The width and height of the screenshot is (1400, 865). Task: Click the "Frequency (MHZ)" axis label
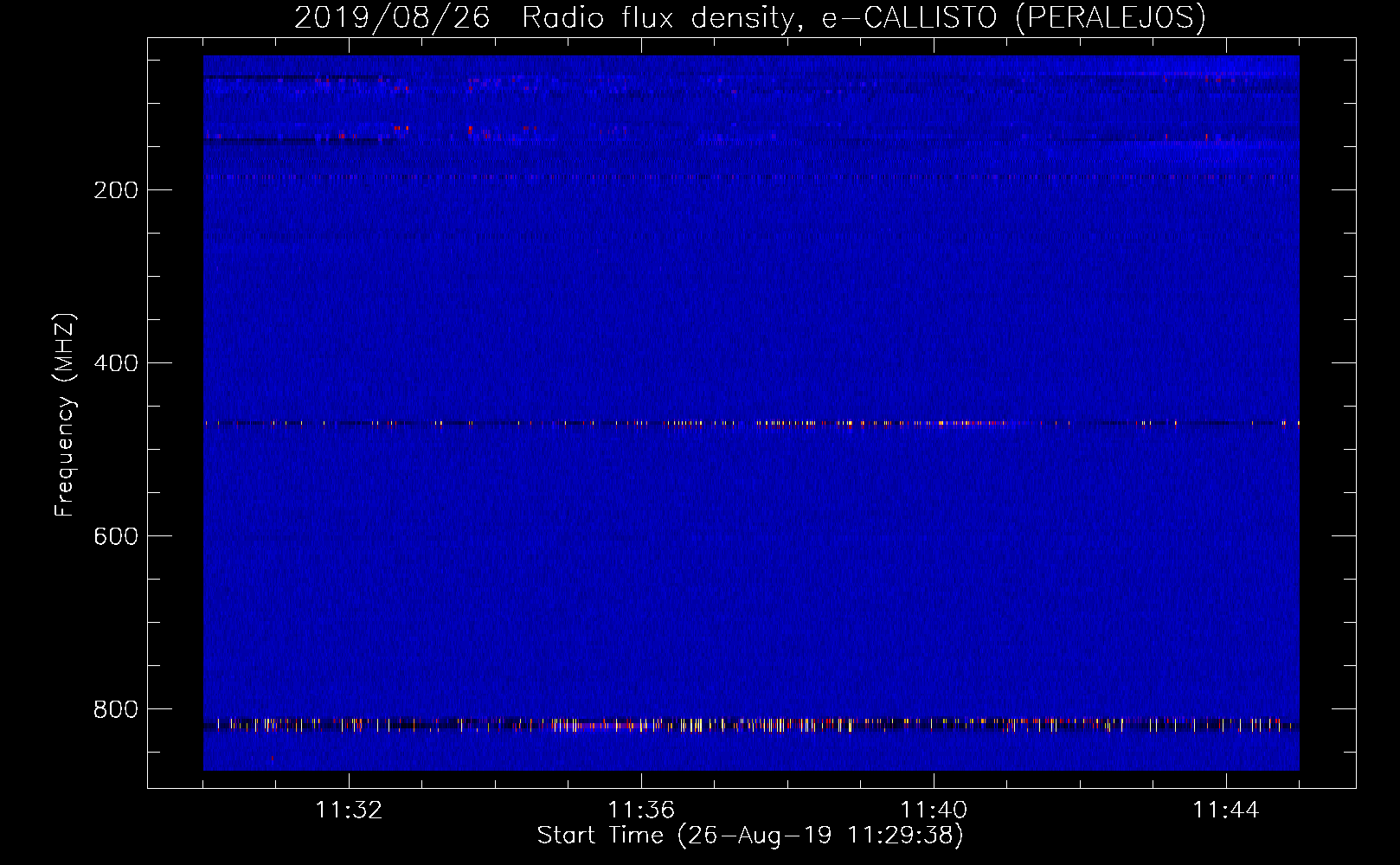pyautogui.click(x=65, y=415)
